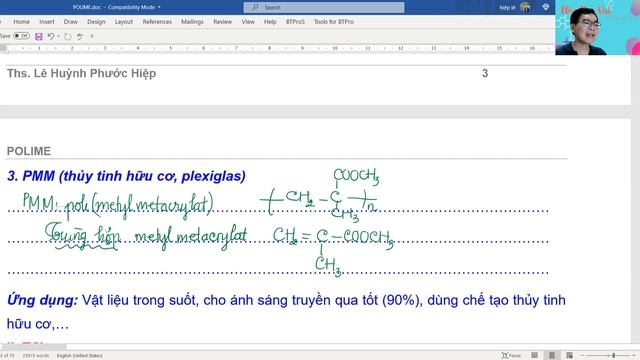The image size is (640, 360).
Task: Switch to the Draw tab
Action: click(71, 22)
